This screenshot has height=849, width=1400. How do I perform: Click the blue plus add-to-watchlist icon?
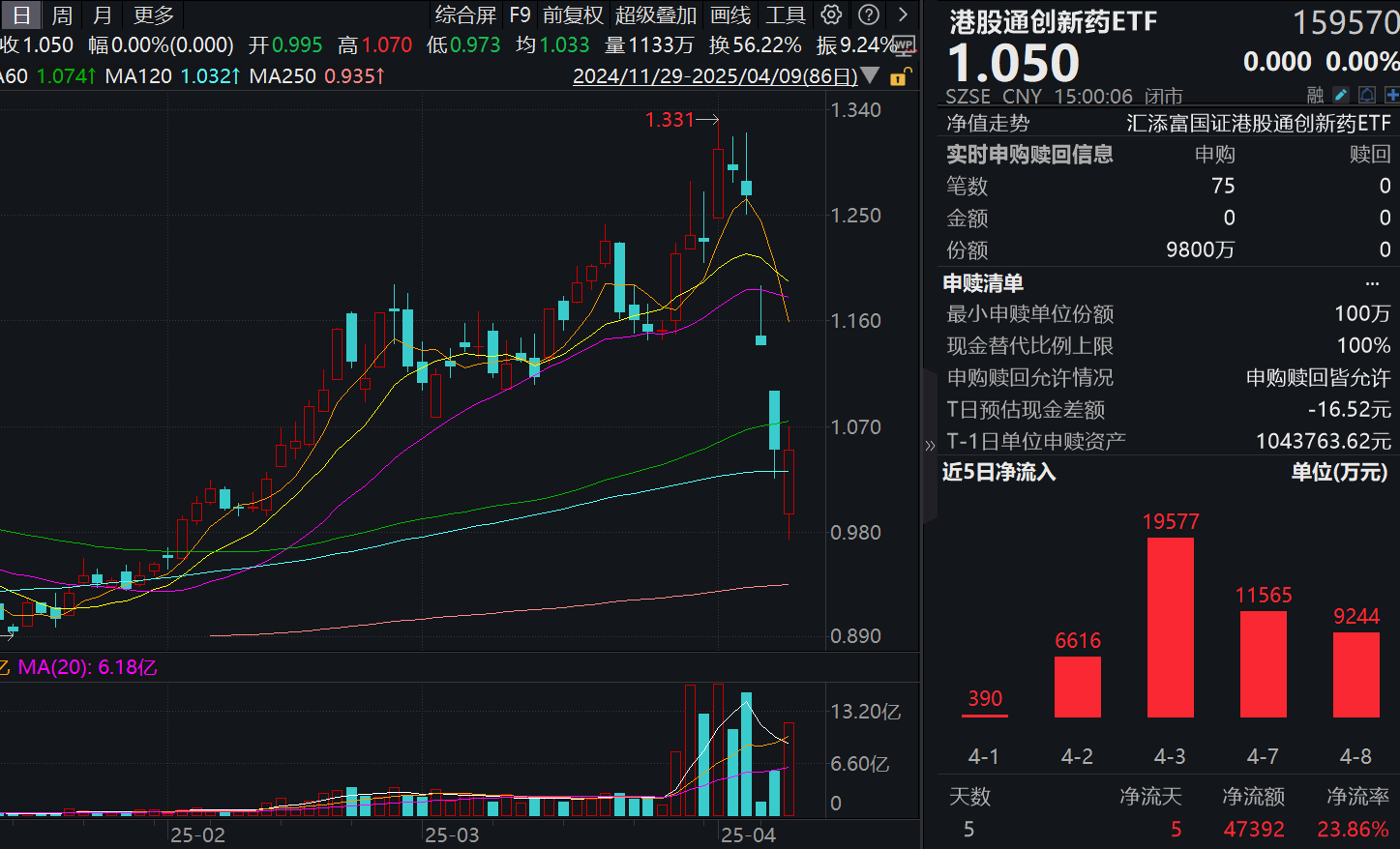tap(1391, 95)
